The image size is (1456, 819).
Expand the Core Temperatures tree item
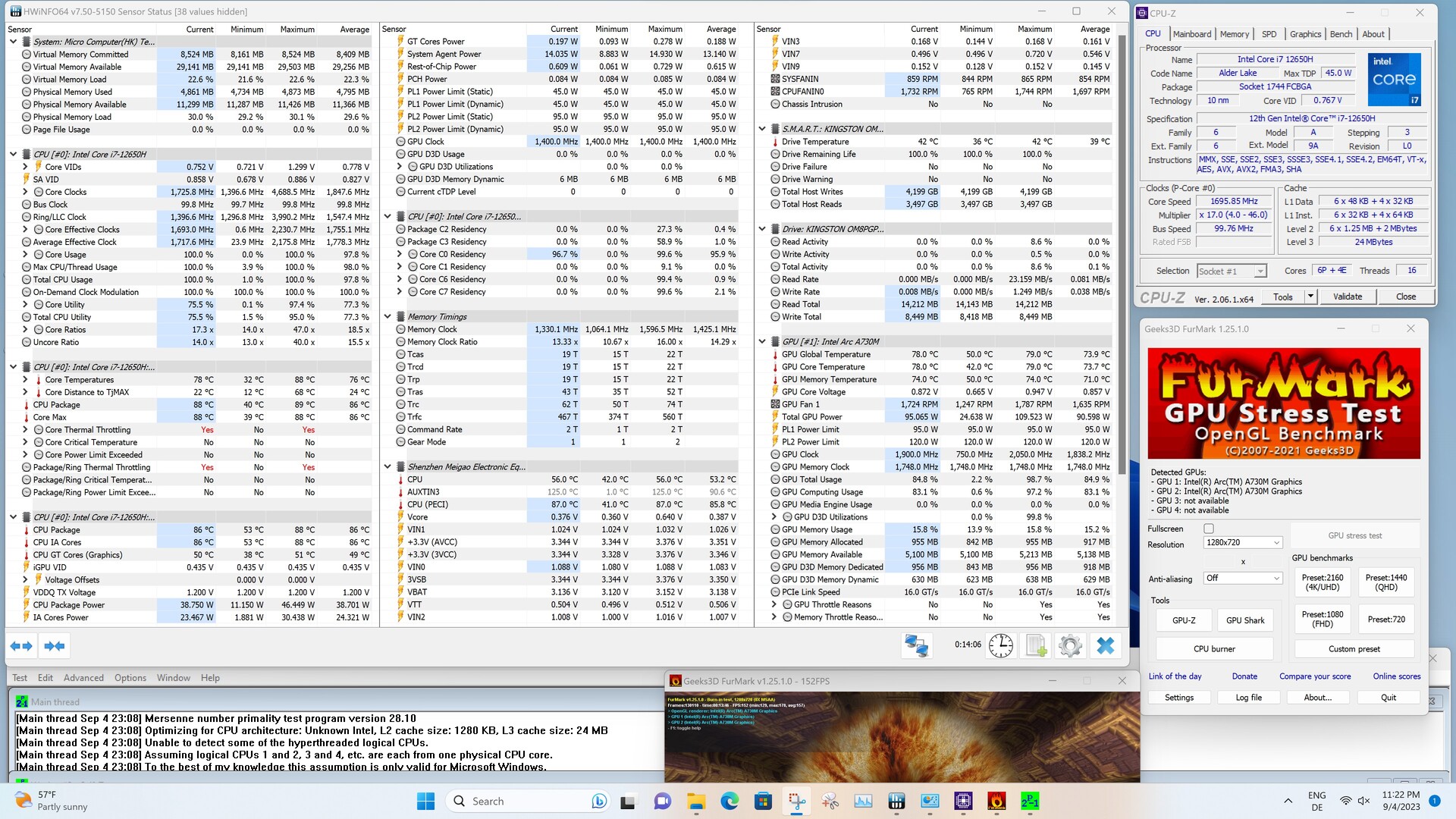25,380
